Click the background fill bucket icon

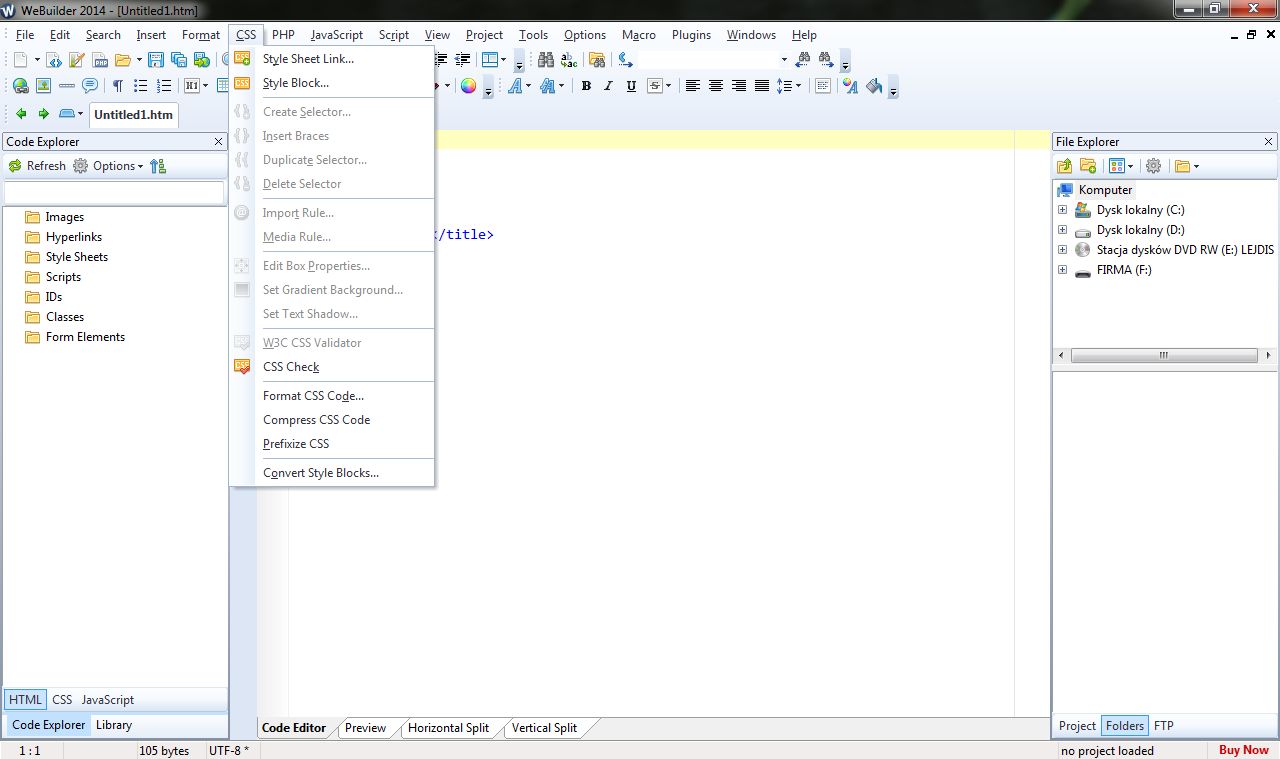[x=874, y=86]
